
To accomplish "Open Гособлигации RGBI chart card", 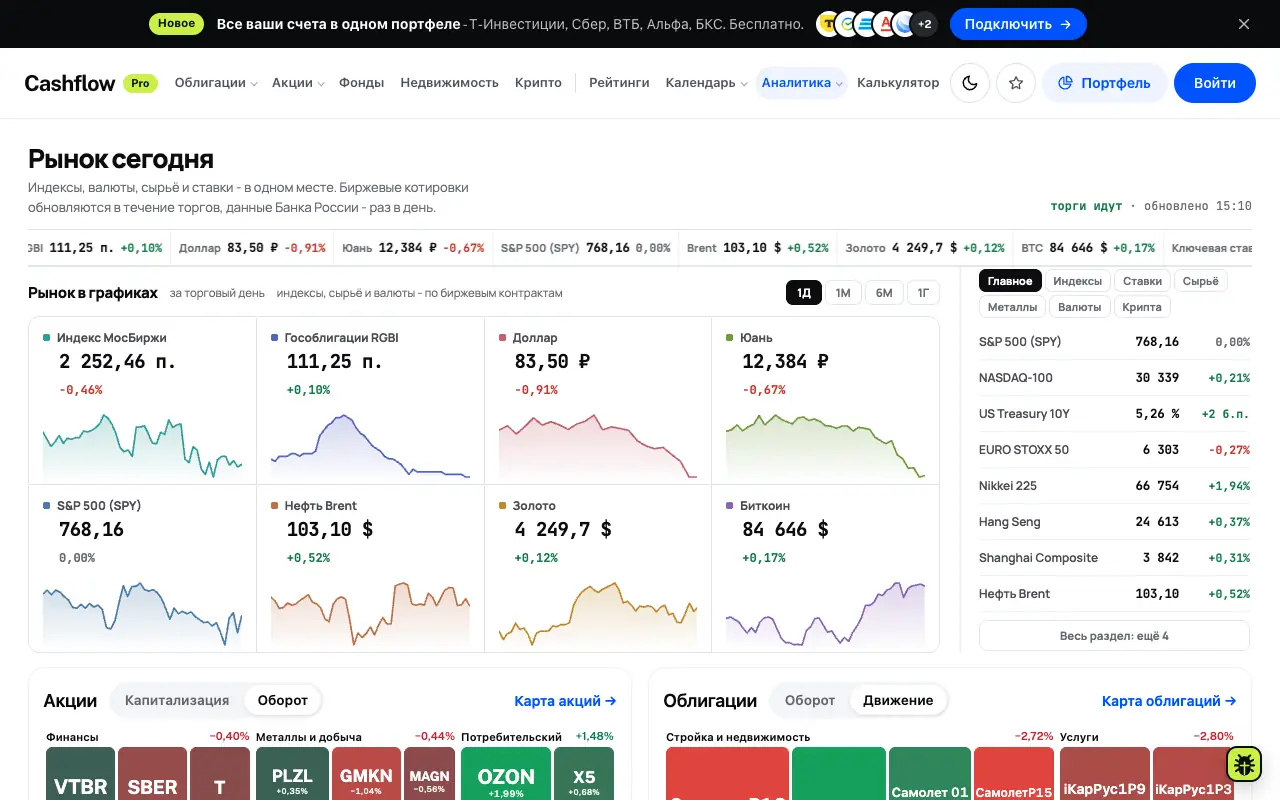I will pos(370,401).
